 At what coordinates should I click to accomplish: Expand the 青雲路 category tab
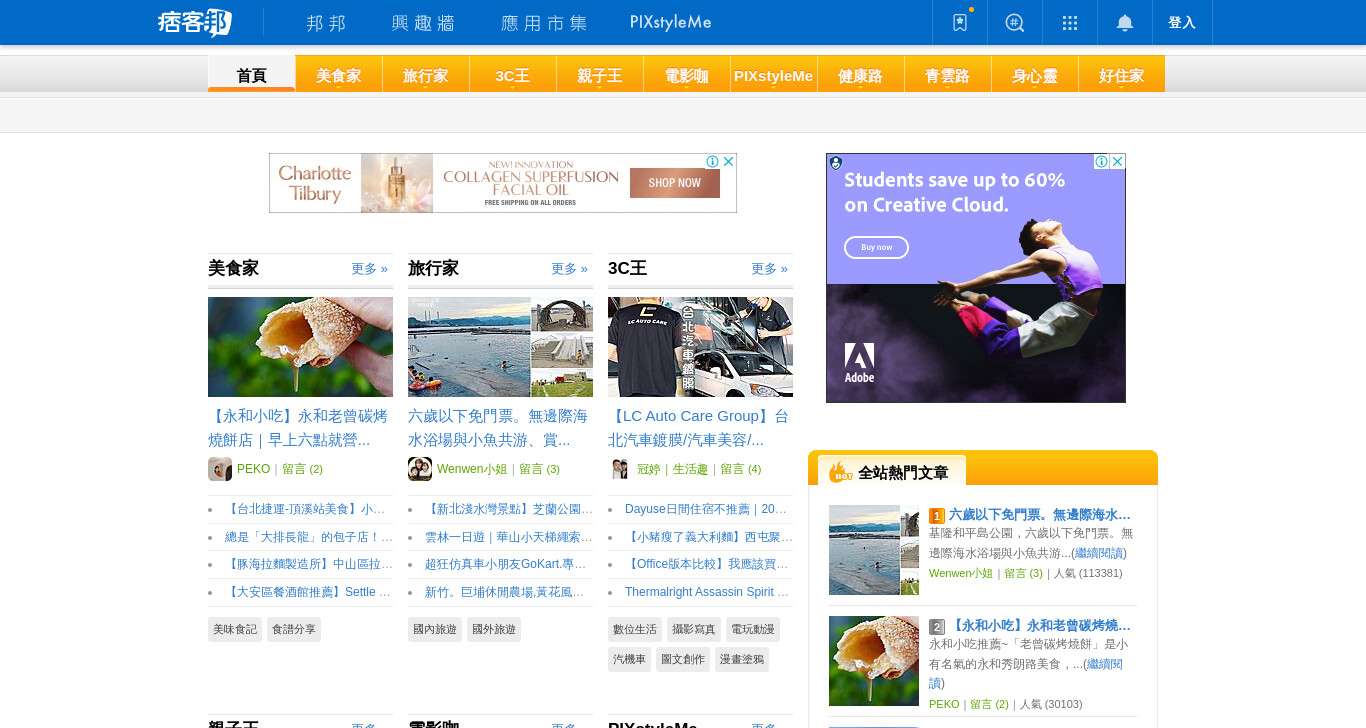click(x=947, y=74)
